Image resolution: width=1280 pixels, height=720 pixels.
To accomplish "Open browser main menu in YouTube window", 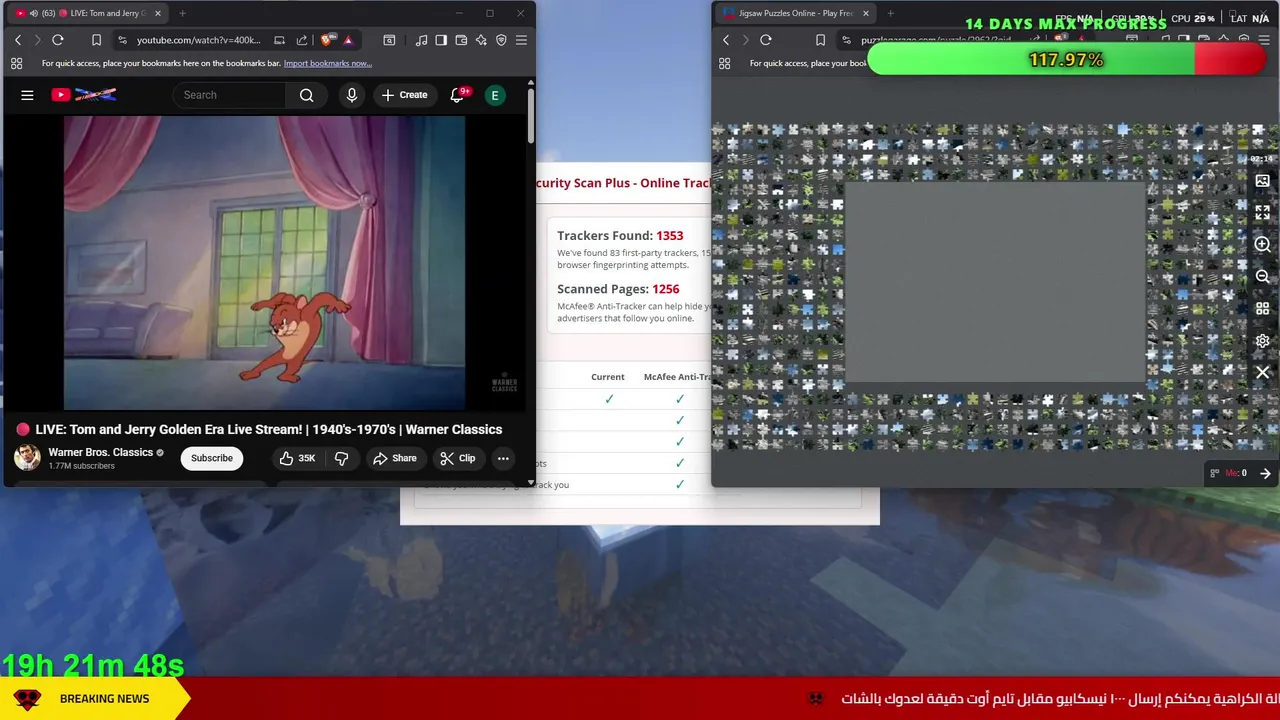I will pyautogui.click(x=521, y=40).
